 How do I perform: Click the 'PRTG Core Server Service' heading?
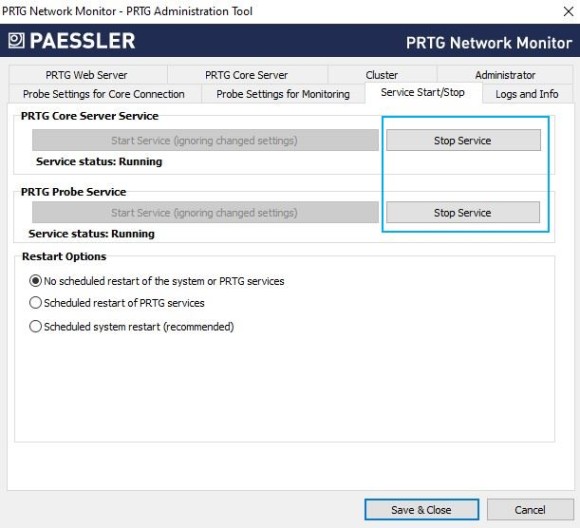[90, 116]
